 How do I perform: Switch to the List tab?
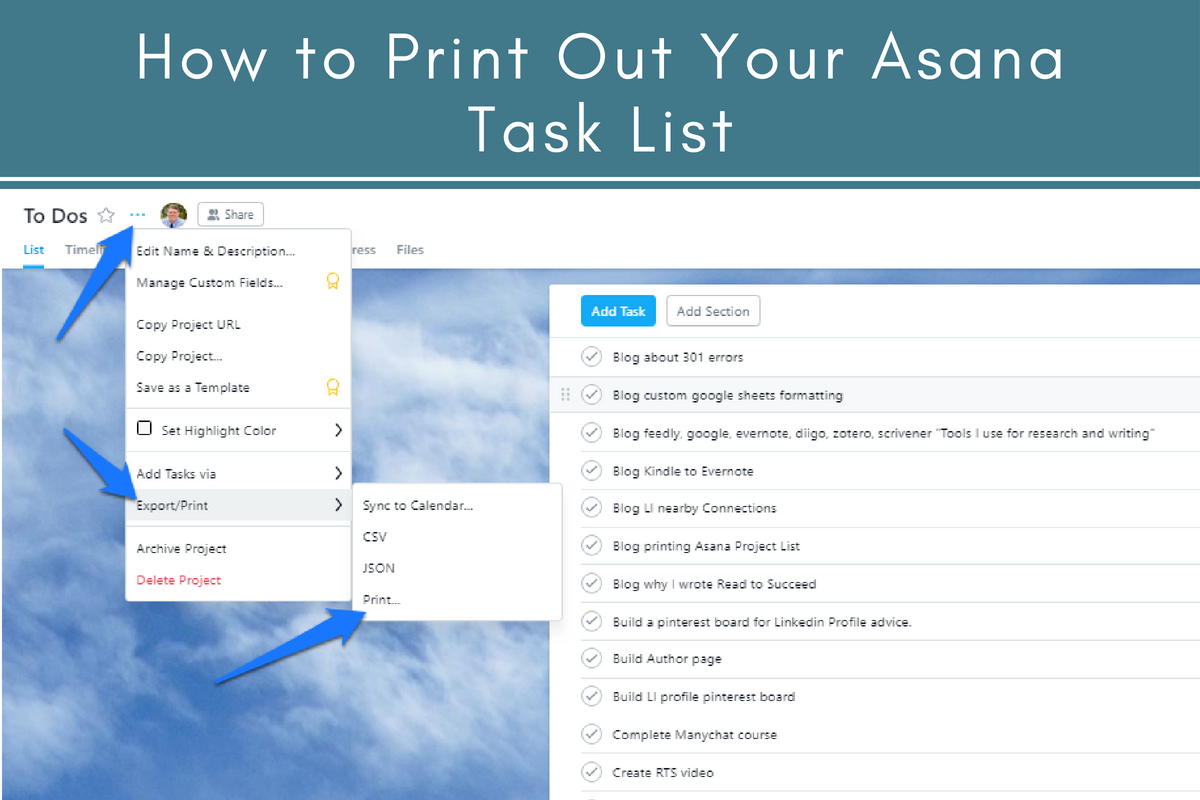point(34,250)
